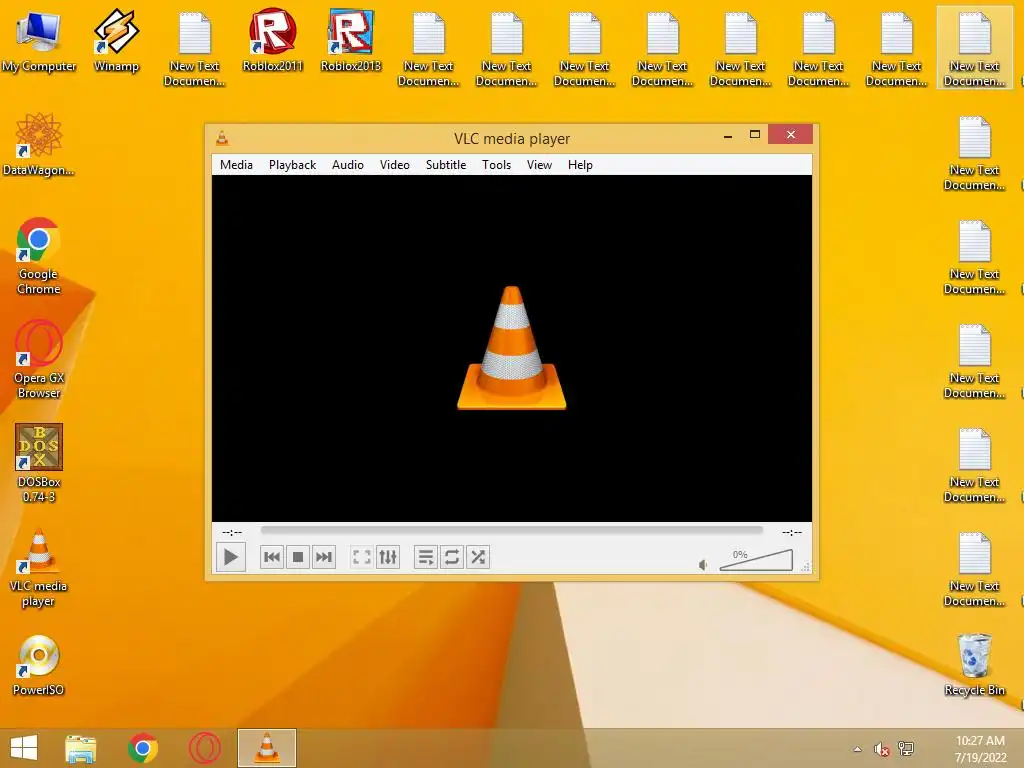Select the Winamp desktop shortcut
Image resolution: width=1024 pixels, height=768 pixels.
pos(116,42)
